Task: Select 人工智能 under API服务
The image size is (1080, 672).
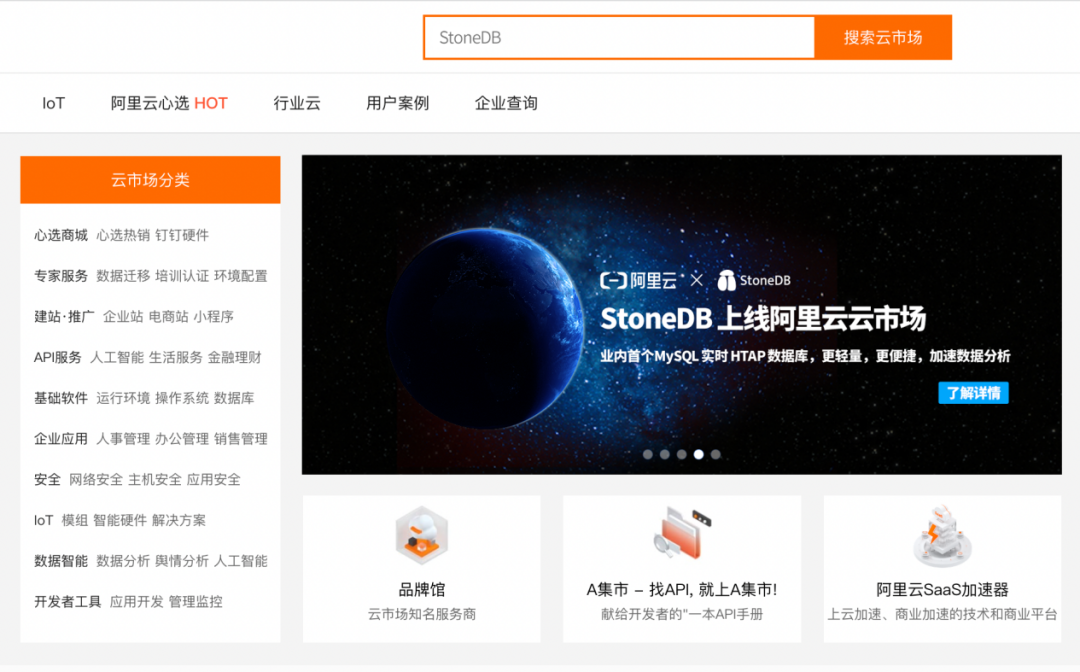Action: [x=118, y=357]
